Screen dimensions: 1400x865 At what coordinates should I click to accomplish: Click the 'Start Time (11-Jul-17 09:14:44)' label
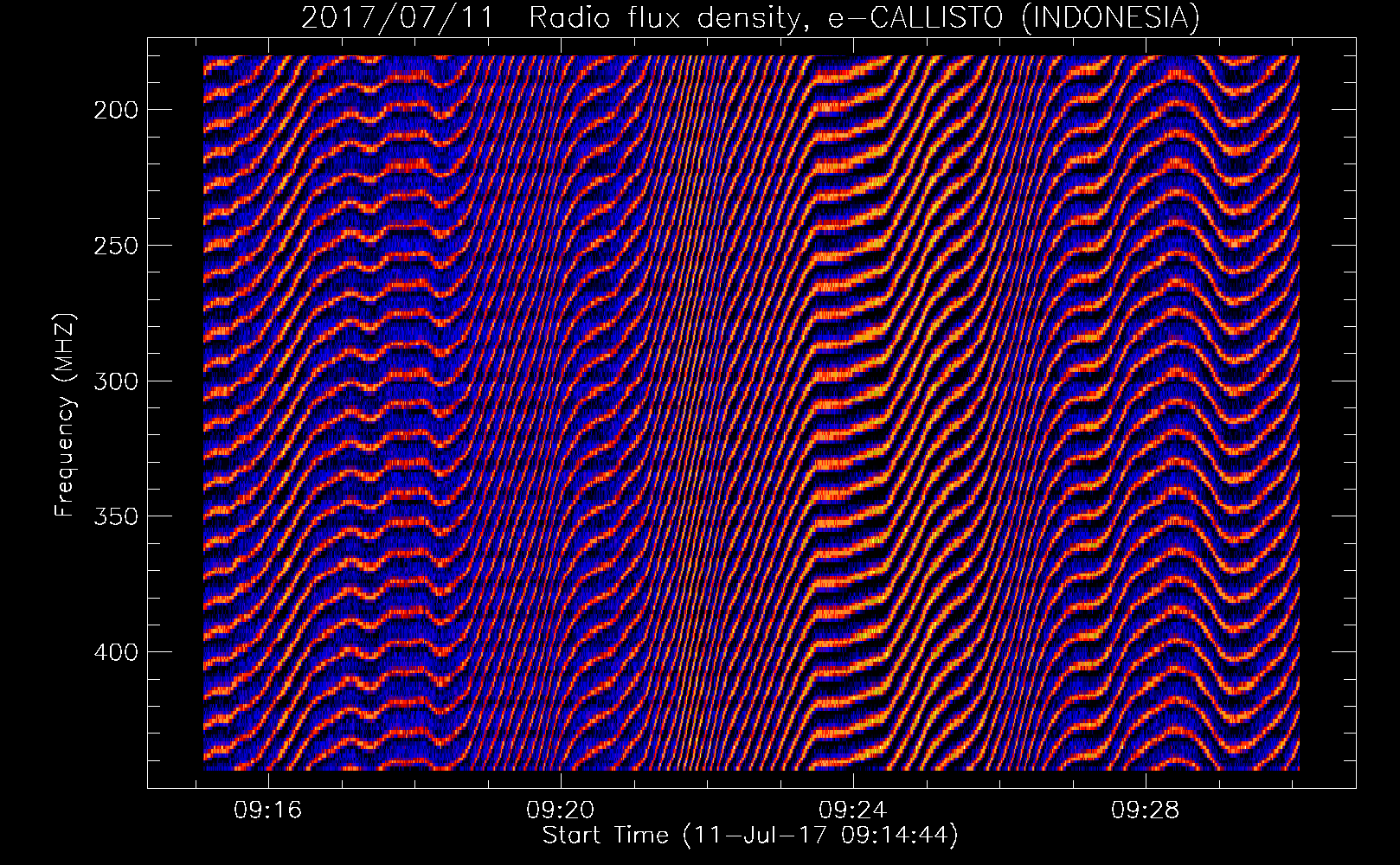750,836
